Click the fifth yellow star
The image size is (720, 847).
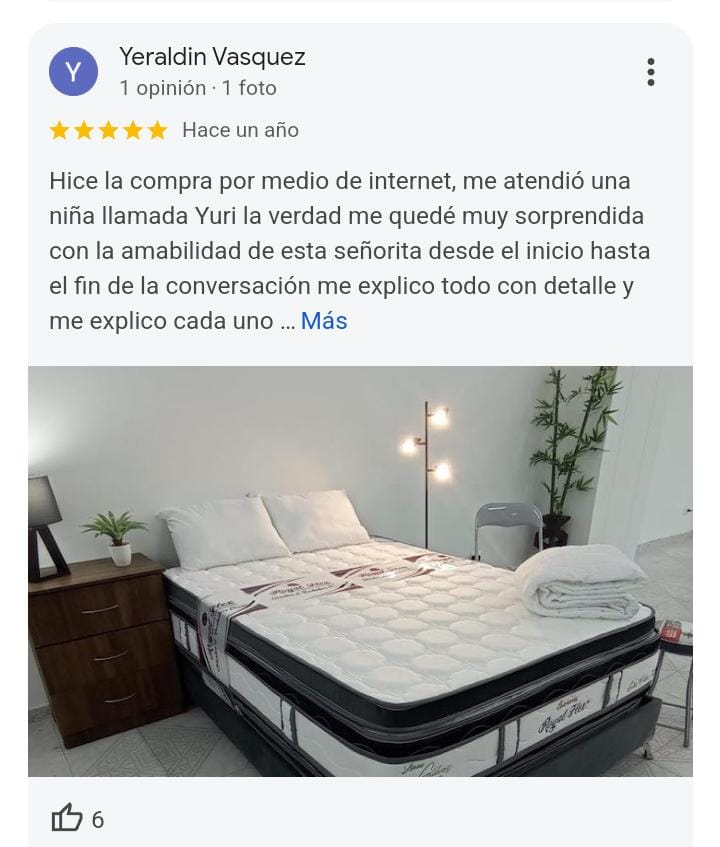point(157,130)
